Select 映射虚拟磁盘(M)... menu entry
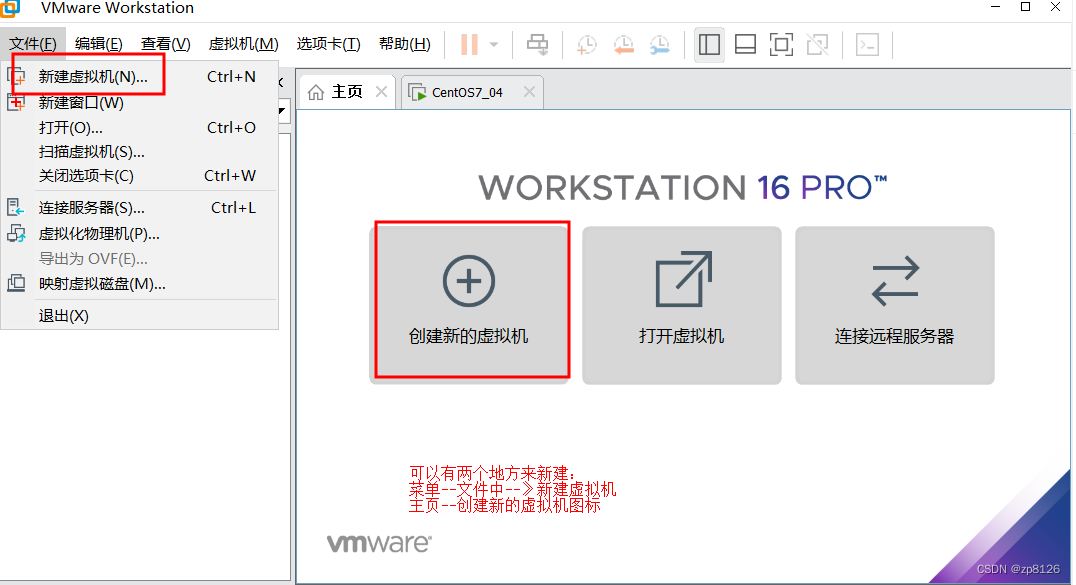Image resolution: width=1076 pixels, height=585 pixels. tap(140, 284)
